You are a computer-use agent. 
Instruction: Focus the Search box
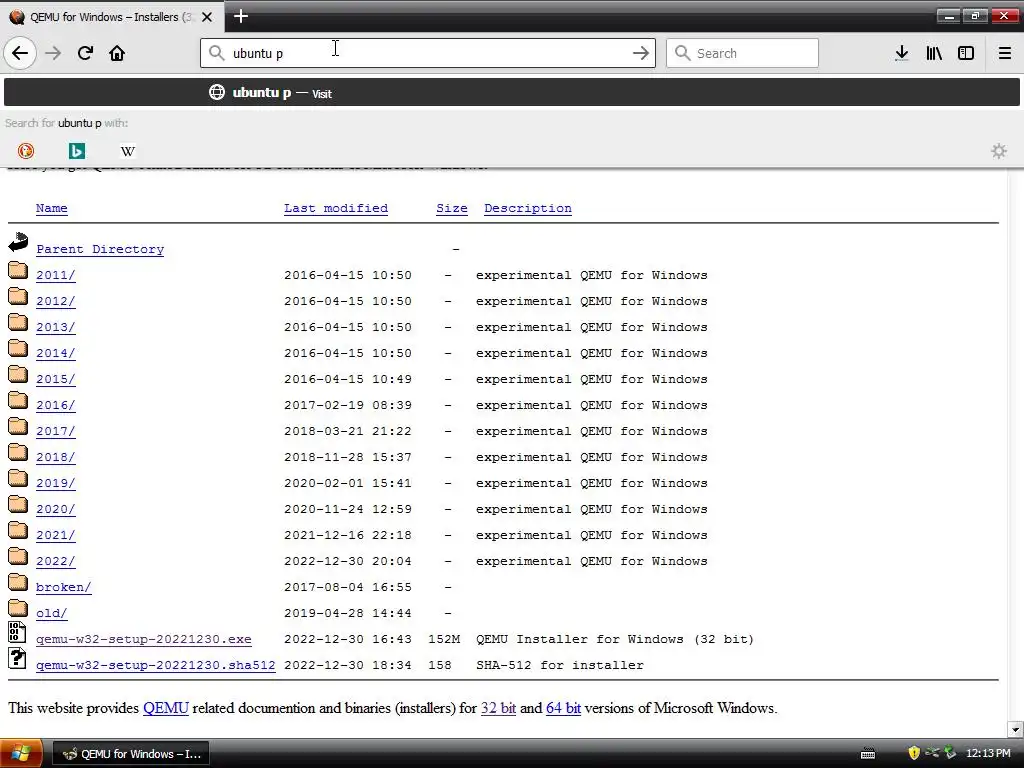click(x=742, y=53)
